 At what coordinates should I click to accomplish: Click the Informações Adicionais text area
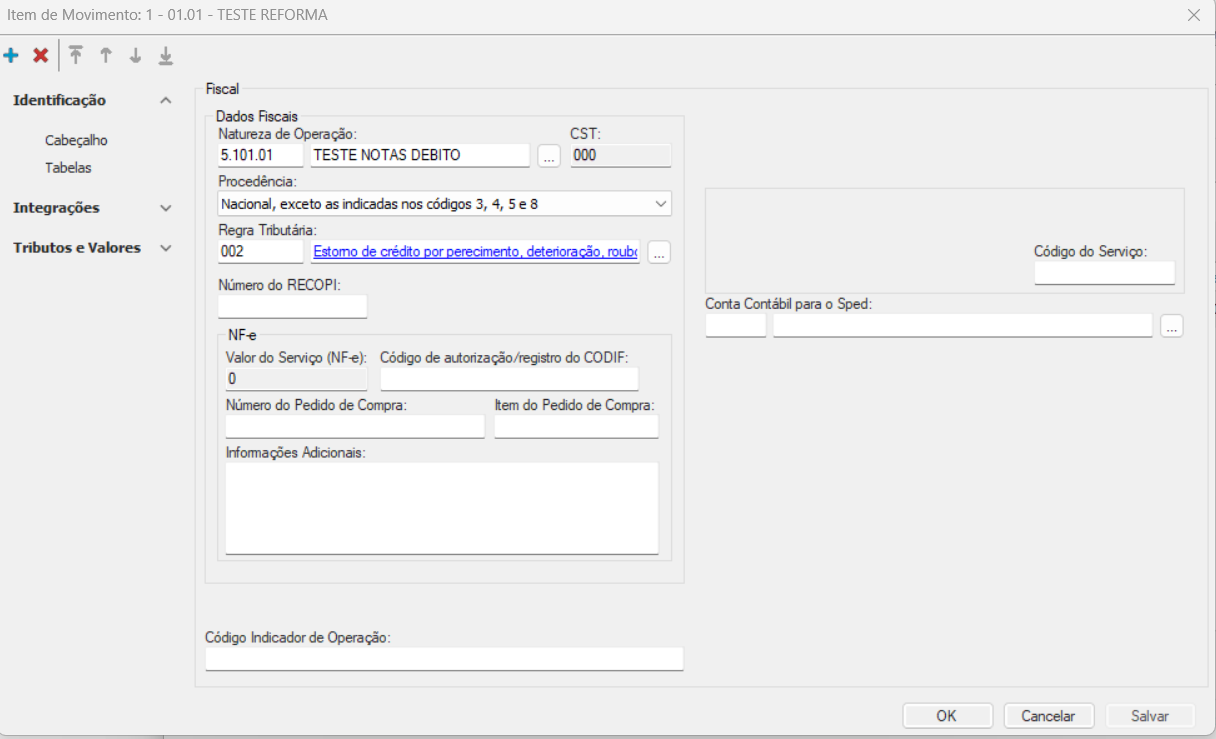pos(442,508)
